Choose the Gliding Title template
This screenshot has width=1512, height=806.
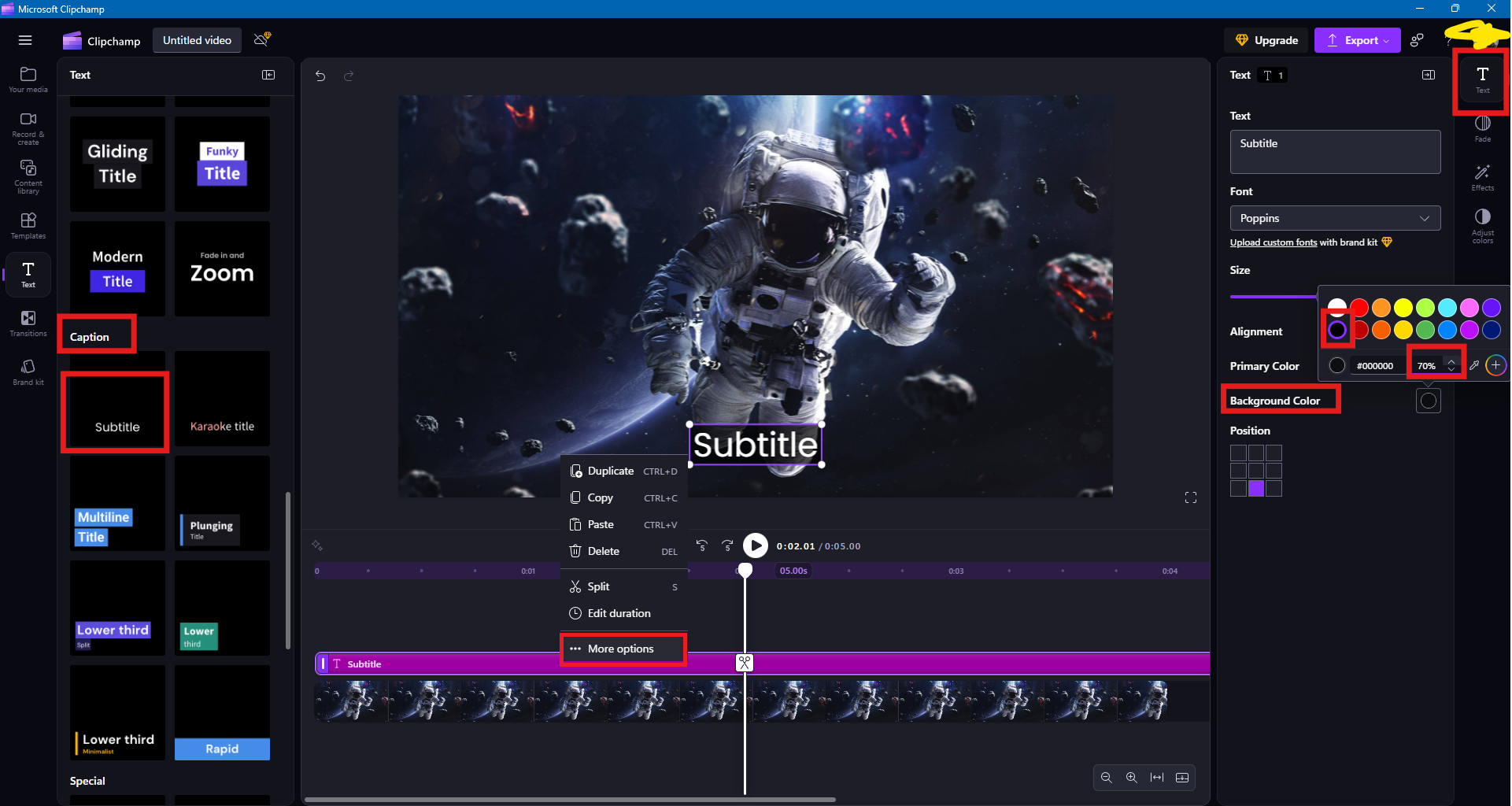[117, 164]
